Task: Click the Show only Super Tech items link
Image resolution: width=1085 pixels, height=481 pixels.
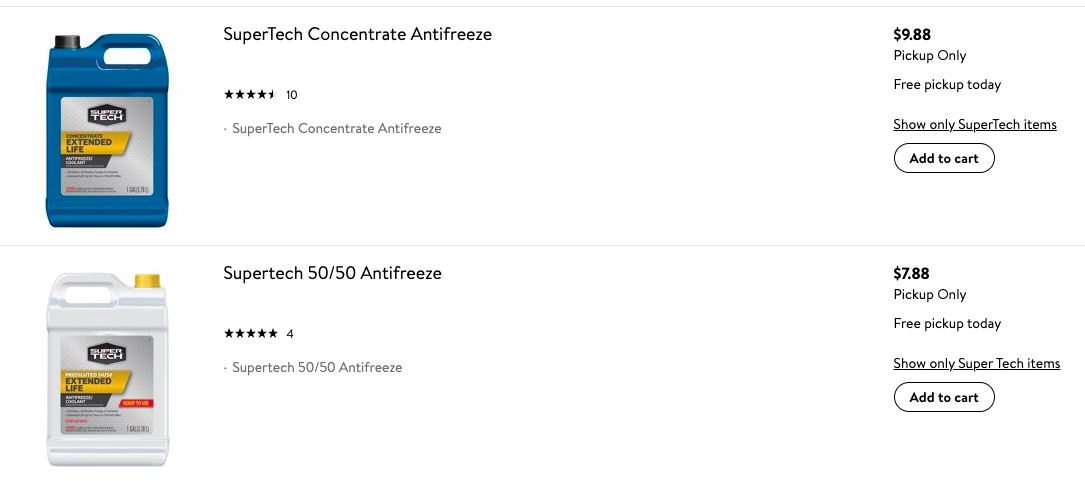Action: [976, 363]
